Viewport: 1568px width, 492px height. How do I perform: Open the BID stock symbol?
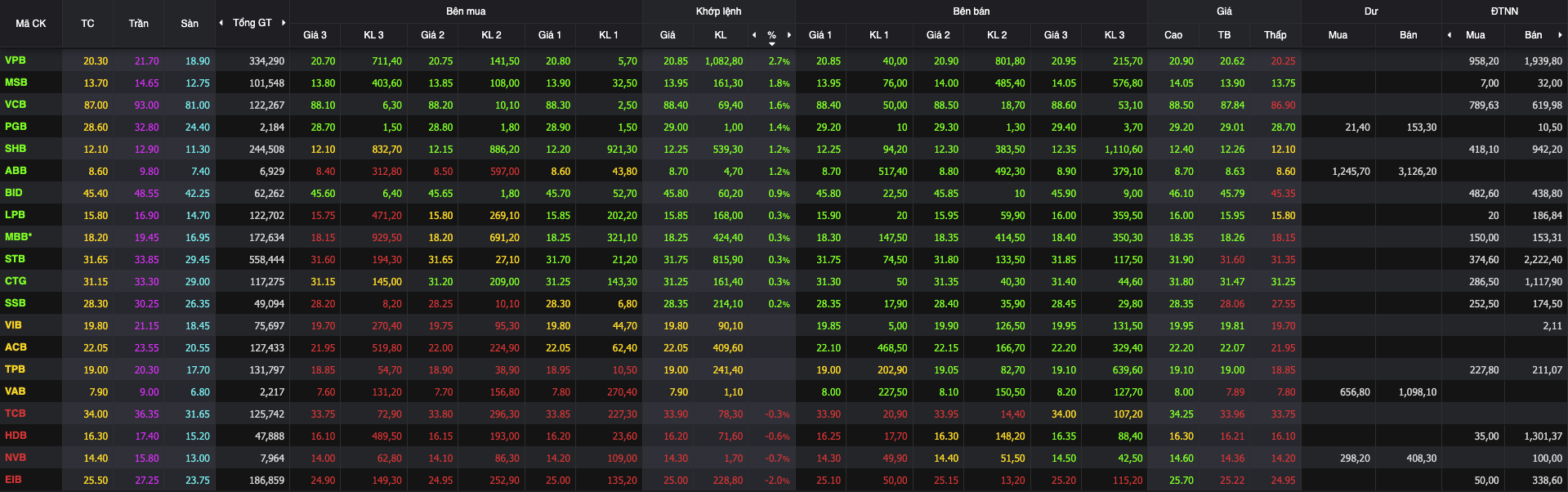(14, 193)
